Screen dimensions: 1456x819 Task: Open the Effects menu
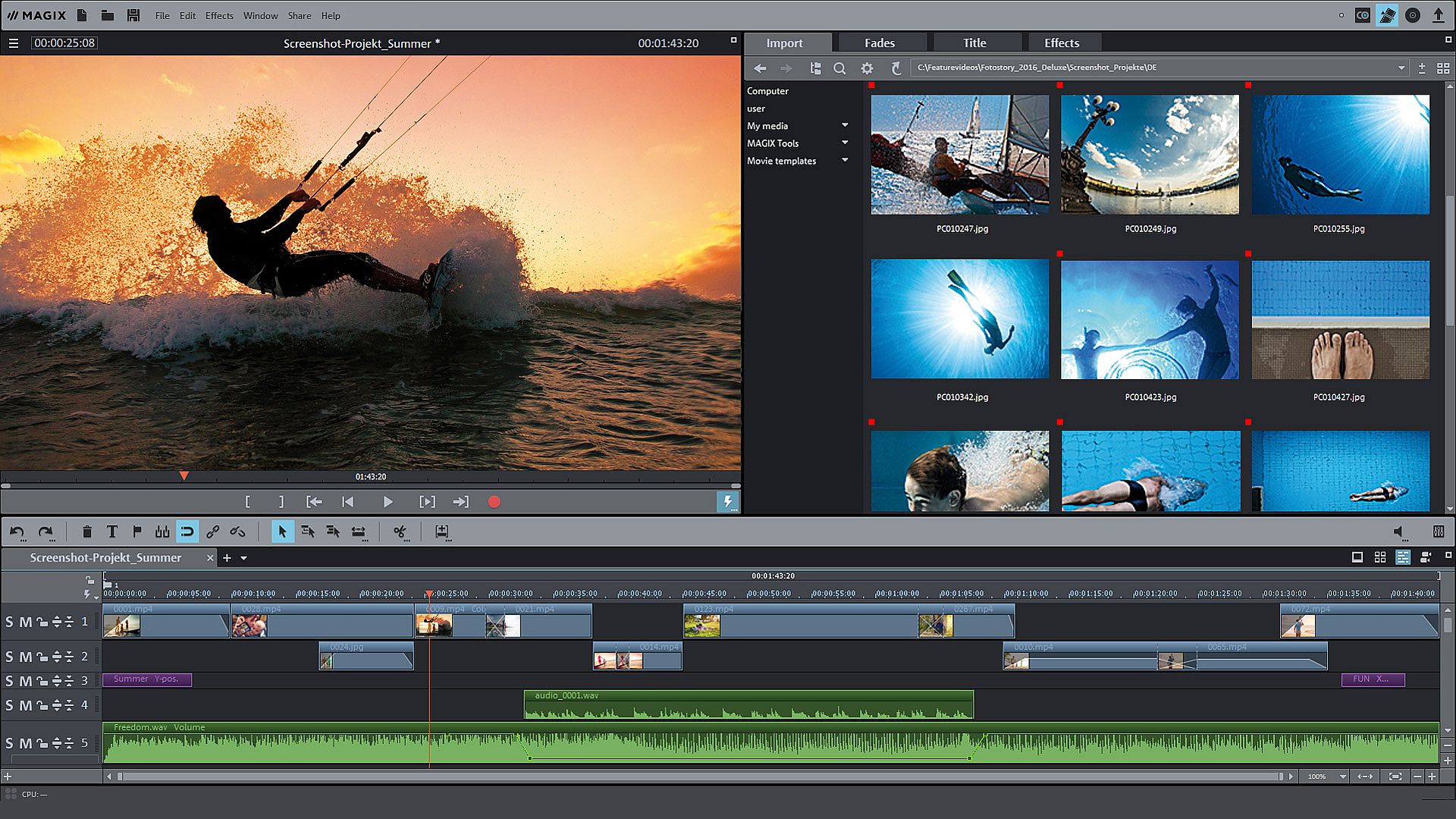(219, 15)
